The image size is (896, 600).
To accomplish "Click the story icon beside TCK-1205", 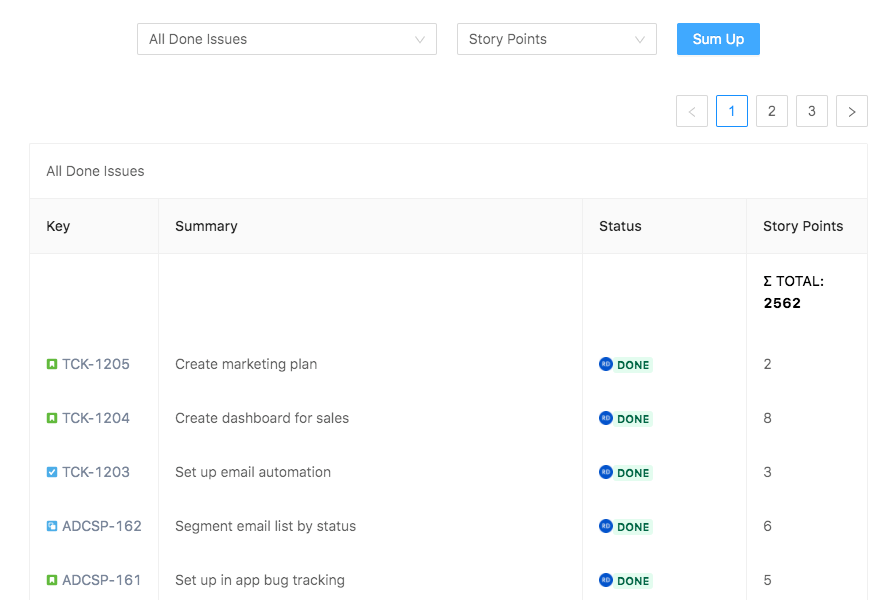I will click(x=52, y=364).
